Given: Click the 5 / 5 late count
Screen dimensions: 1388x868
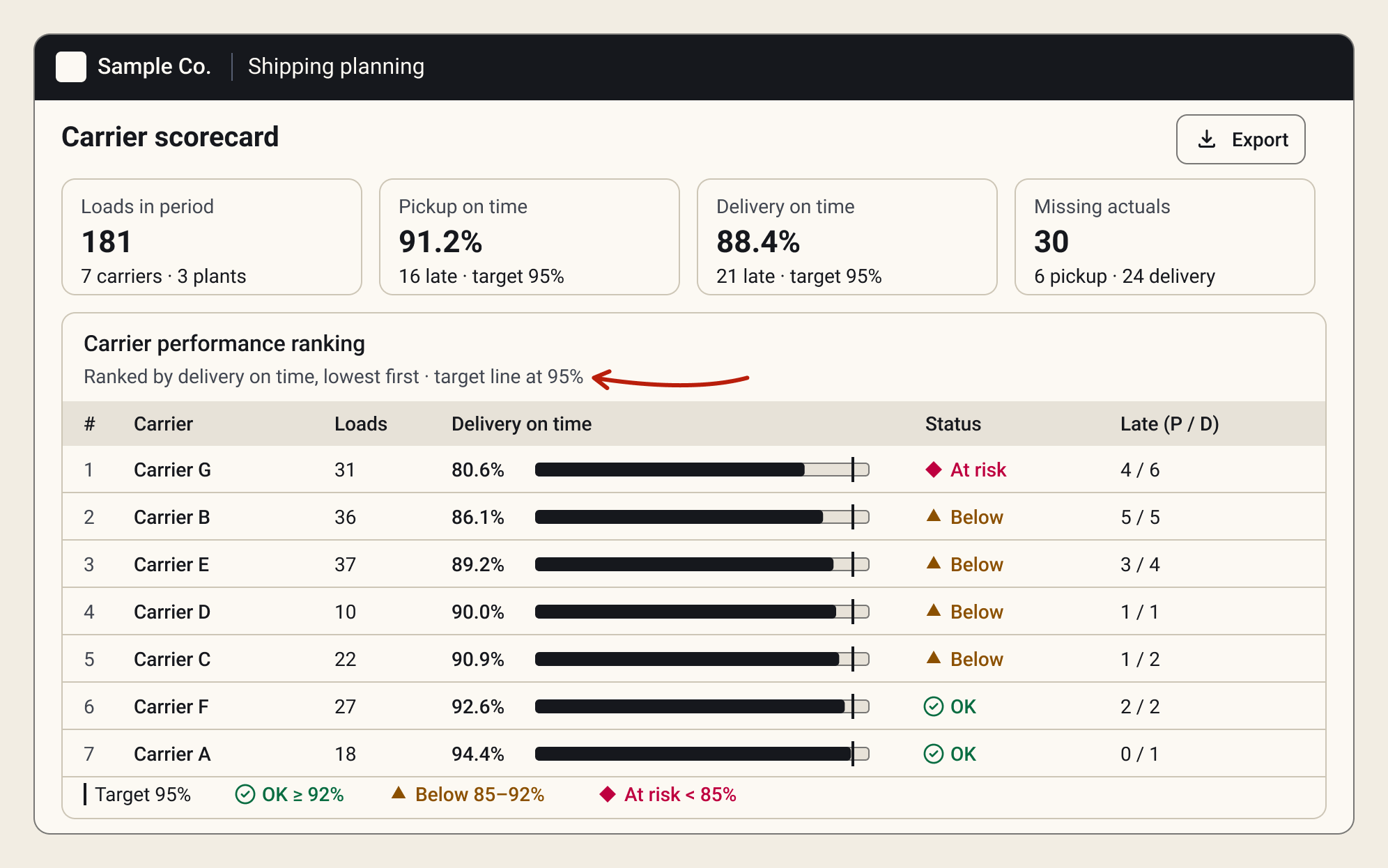Looking at the screenshot, I should pyautogui.click(x=1140, y=517).
